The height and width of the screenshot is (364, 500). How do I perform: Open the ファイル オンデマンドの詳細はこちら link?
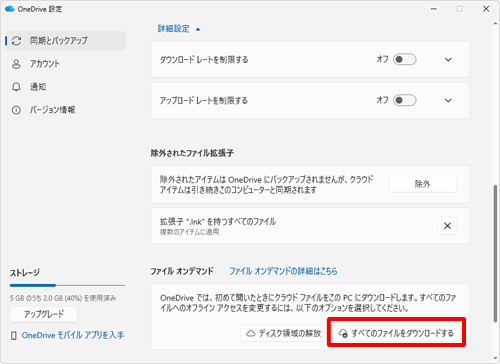[283, 271]
